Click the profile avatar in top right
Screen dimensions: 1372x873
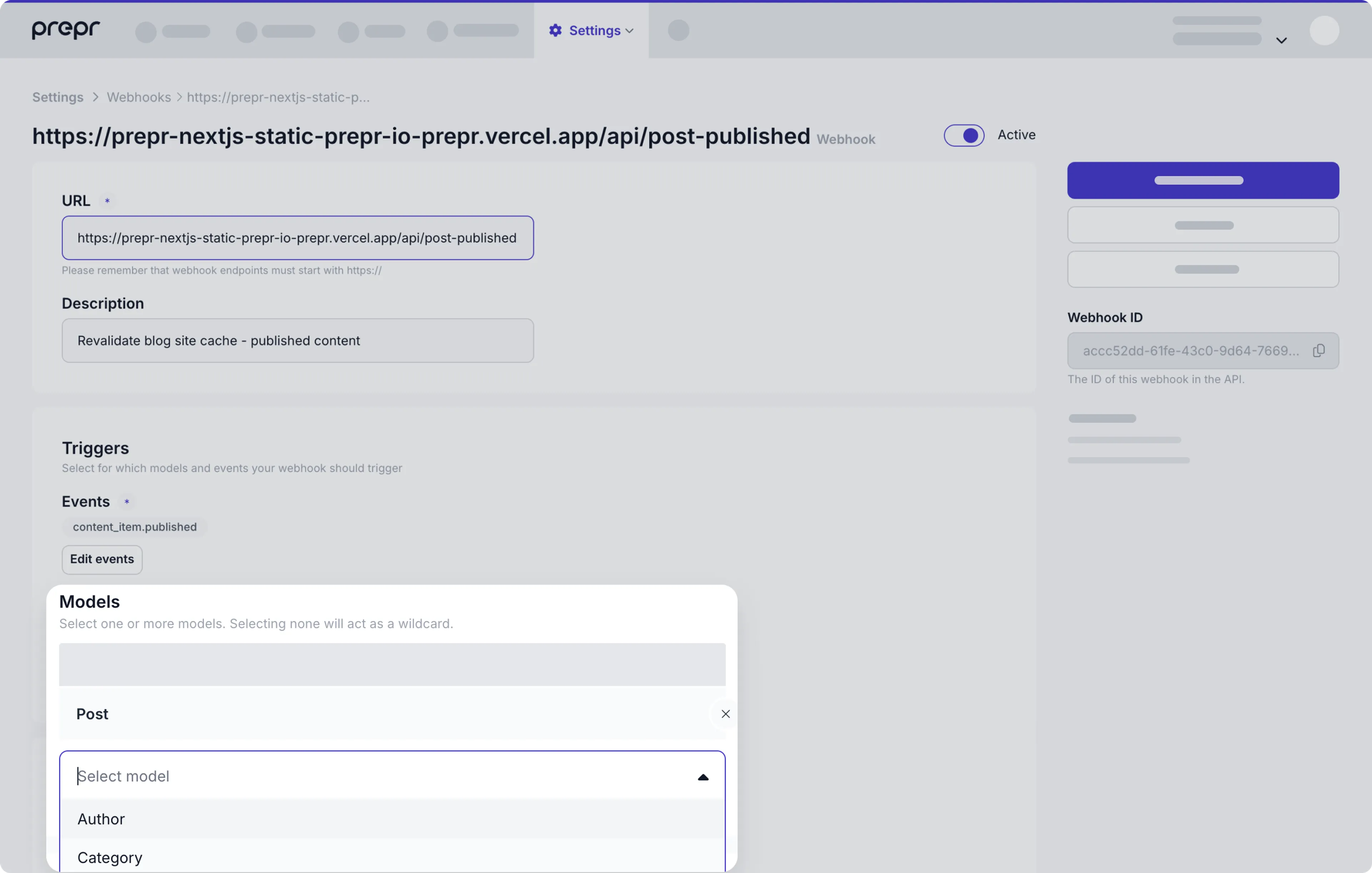(x=1324, y=31)
